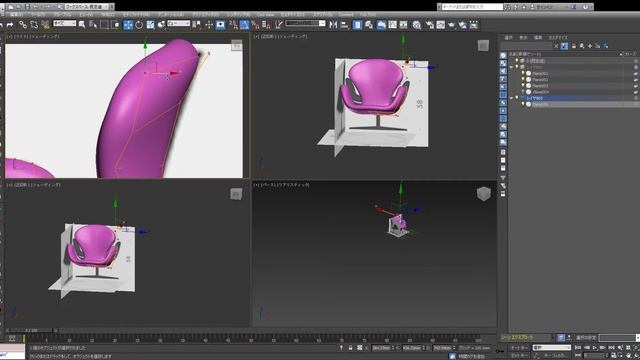Click the Go to Start playback button
The height and width of the screenshot is (360, 640).
578,347
